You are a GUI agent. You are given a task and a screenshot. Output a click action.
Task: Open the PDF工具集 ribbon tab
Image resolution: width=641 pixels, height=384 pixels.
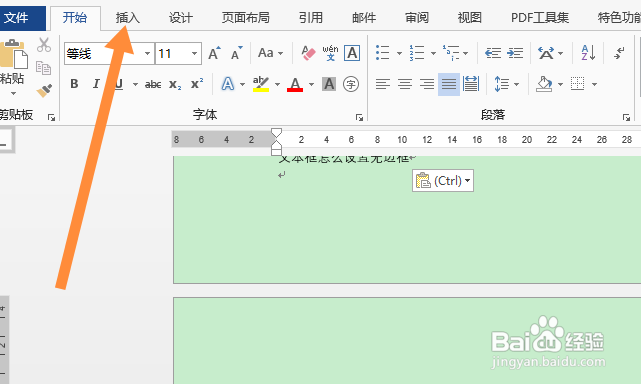(540, 18)
